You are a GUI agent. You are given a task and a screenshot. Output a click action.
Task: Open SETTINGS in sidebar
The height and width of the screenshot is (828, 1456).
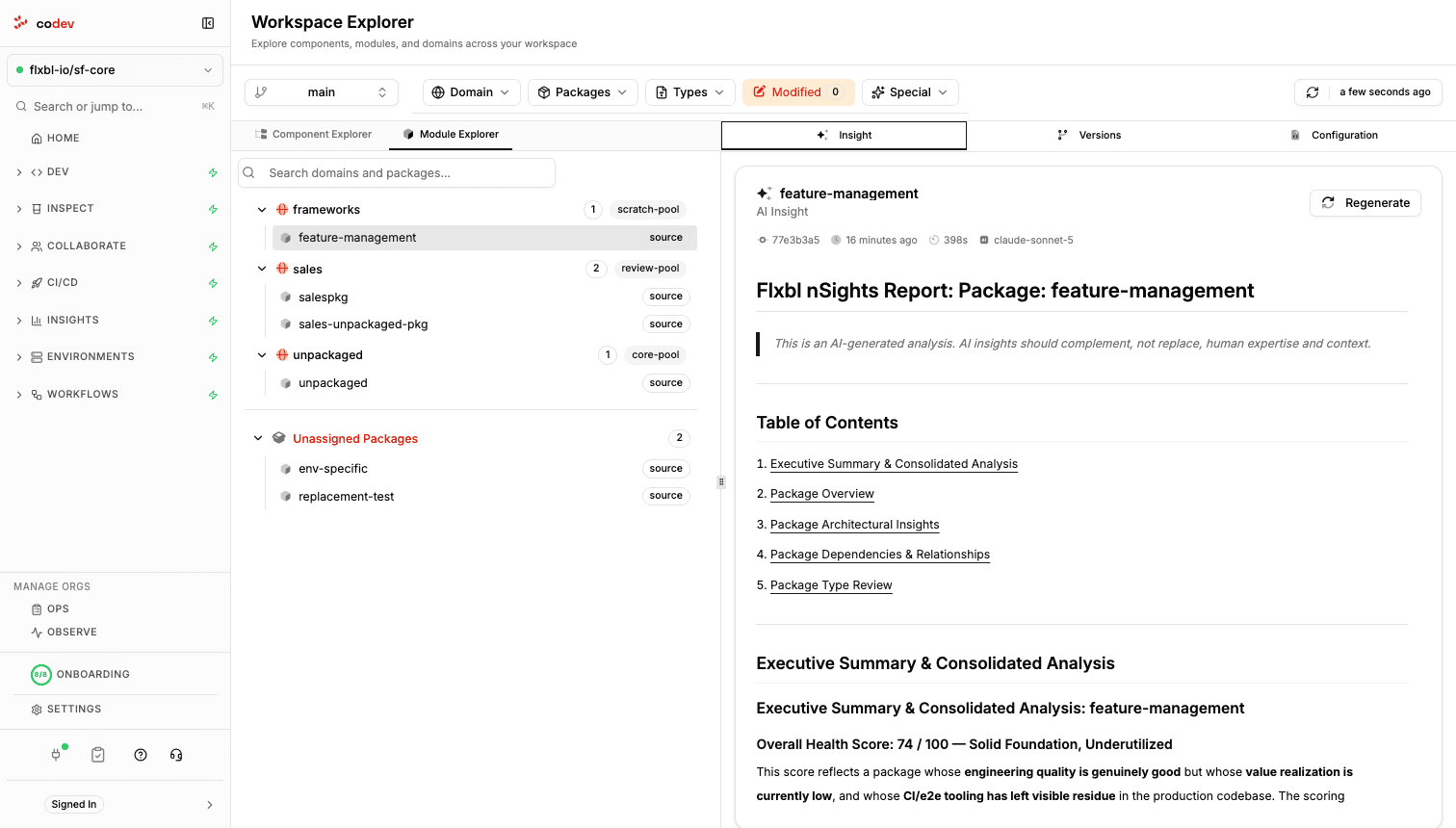click(x=66, y=710)
